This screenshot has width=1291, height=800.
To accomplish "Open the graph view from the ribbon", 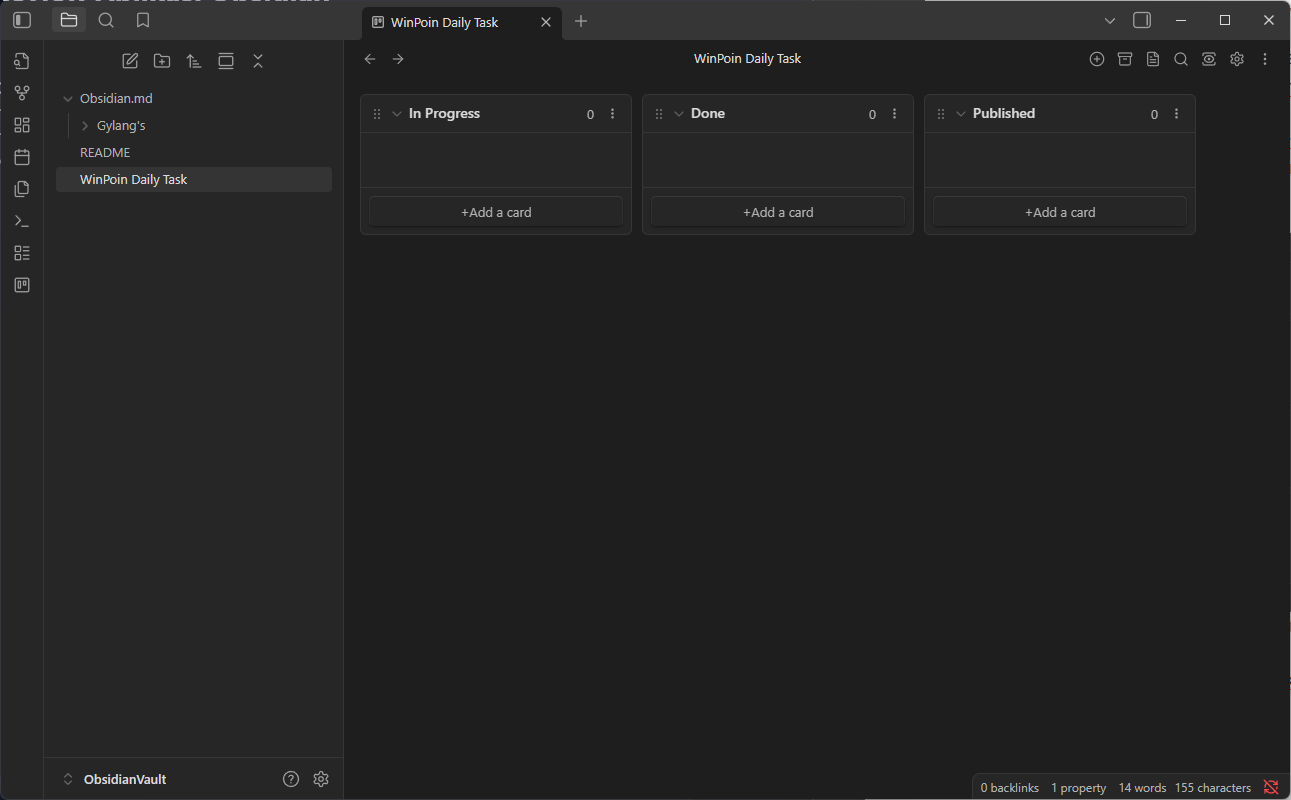I will [22, 93].
